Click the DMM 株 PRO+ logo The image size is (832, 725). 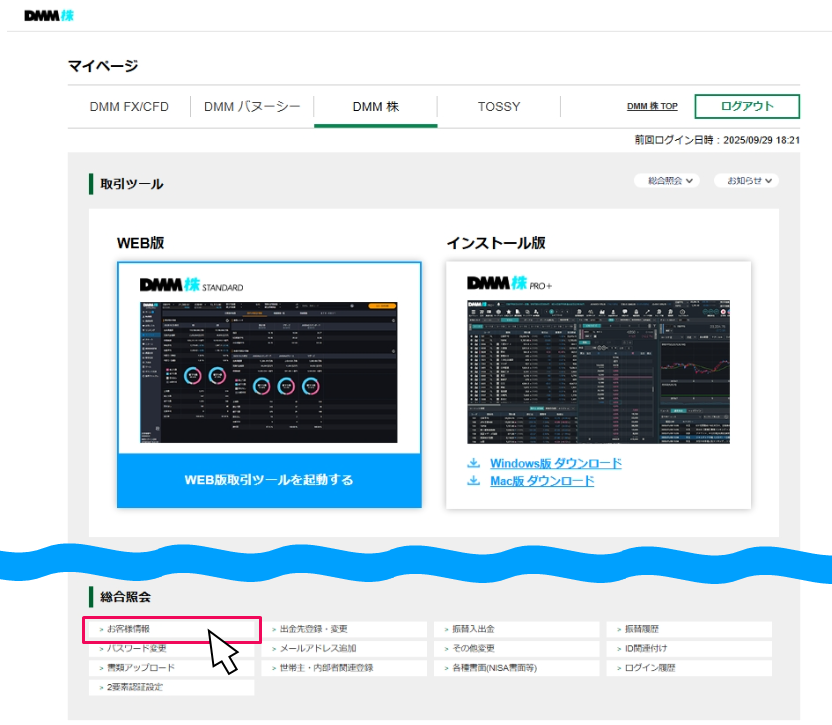point(510,284)
